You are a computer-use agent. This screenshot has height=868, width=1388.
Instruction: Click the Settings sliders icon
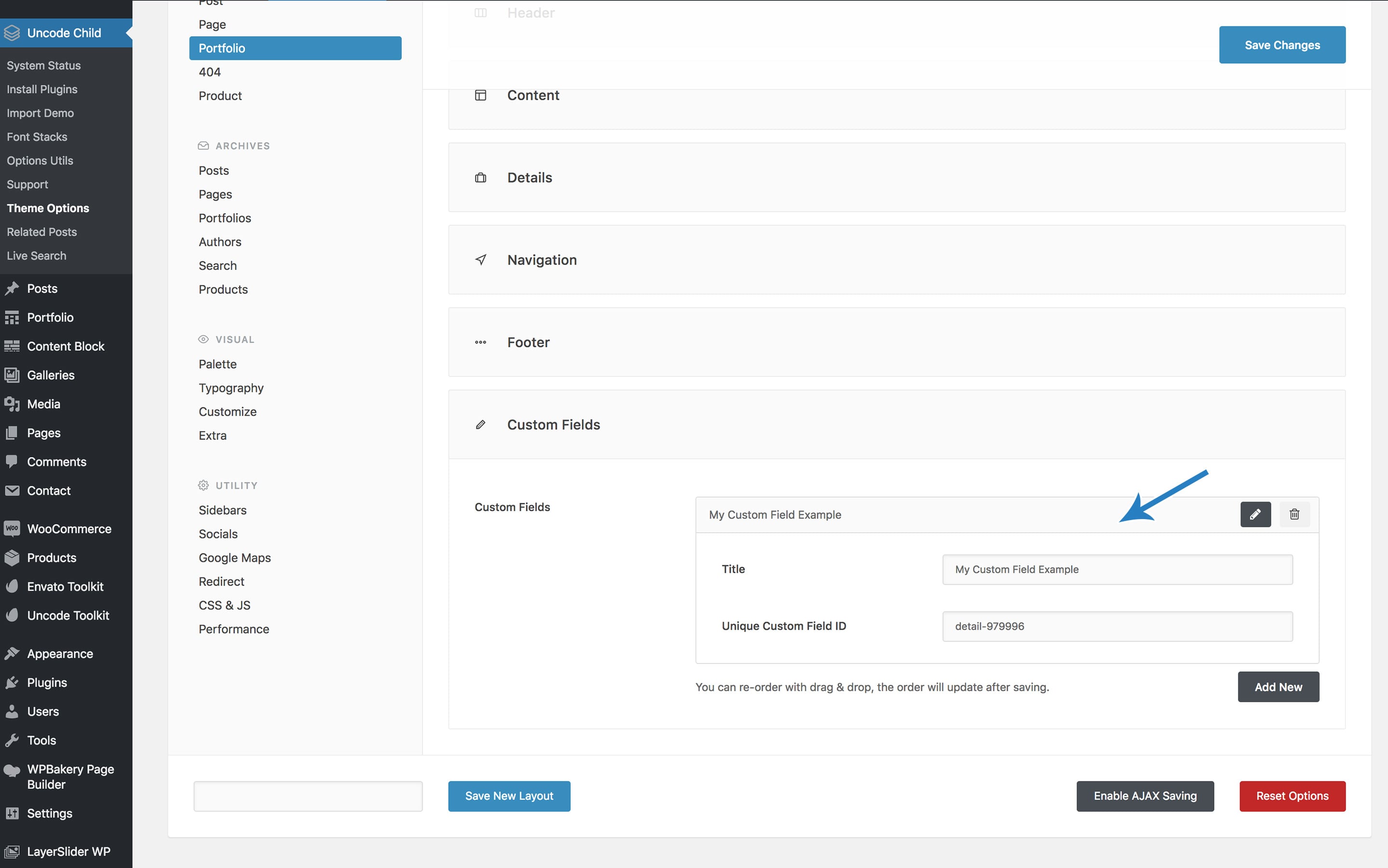point(12,813)
